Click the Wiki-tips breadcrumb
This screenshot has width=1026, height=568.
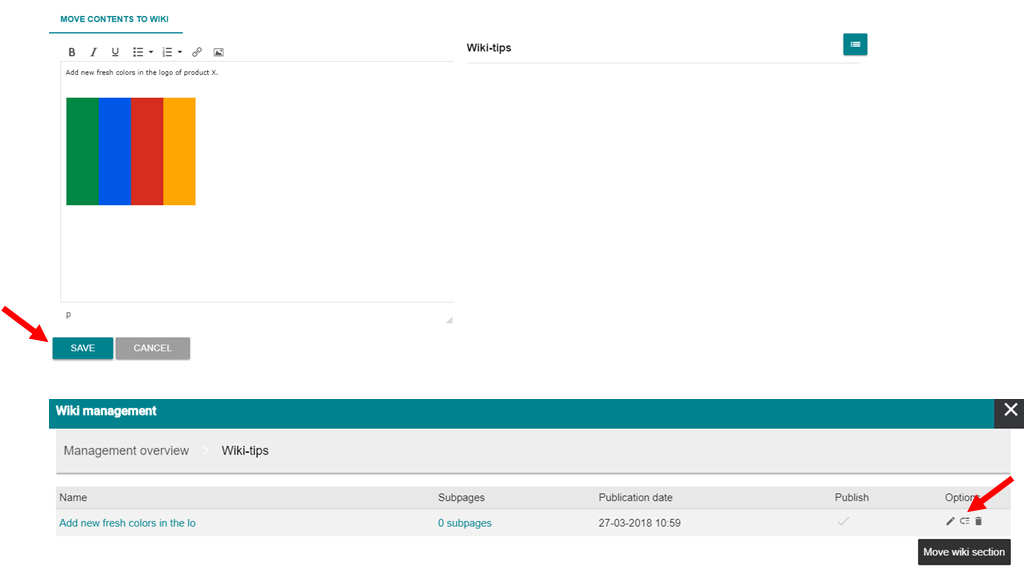tap(245, 451)
